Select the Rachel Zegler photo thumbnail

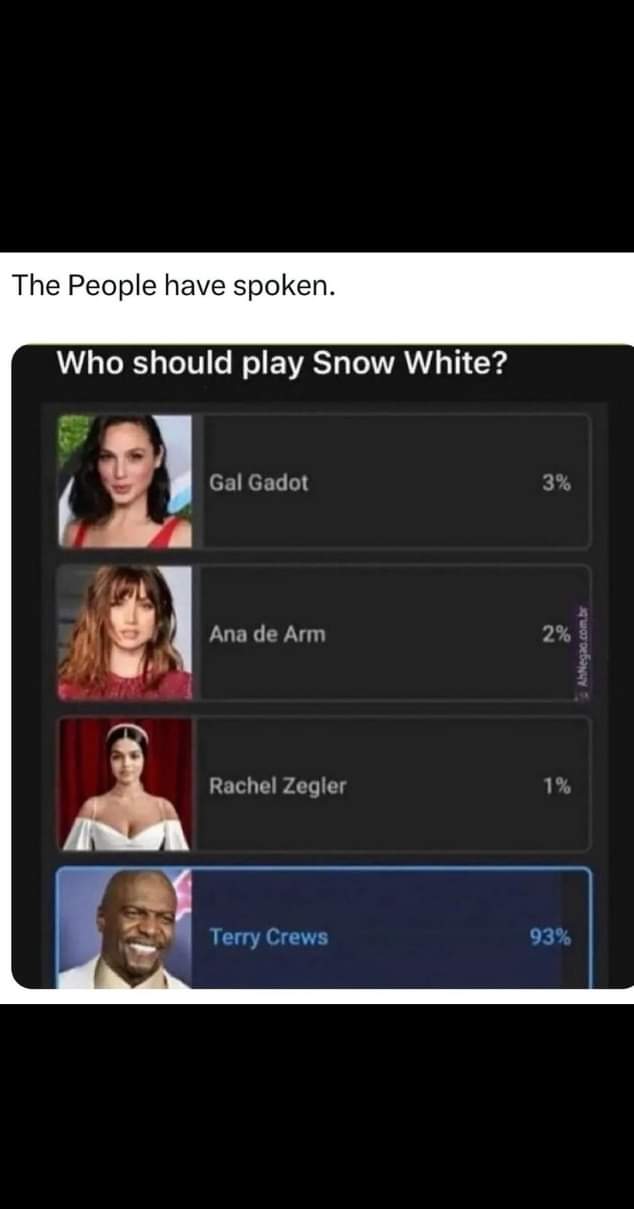125,784
